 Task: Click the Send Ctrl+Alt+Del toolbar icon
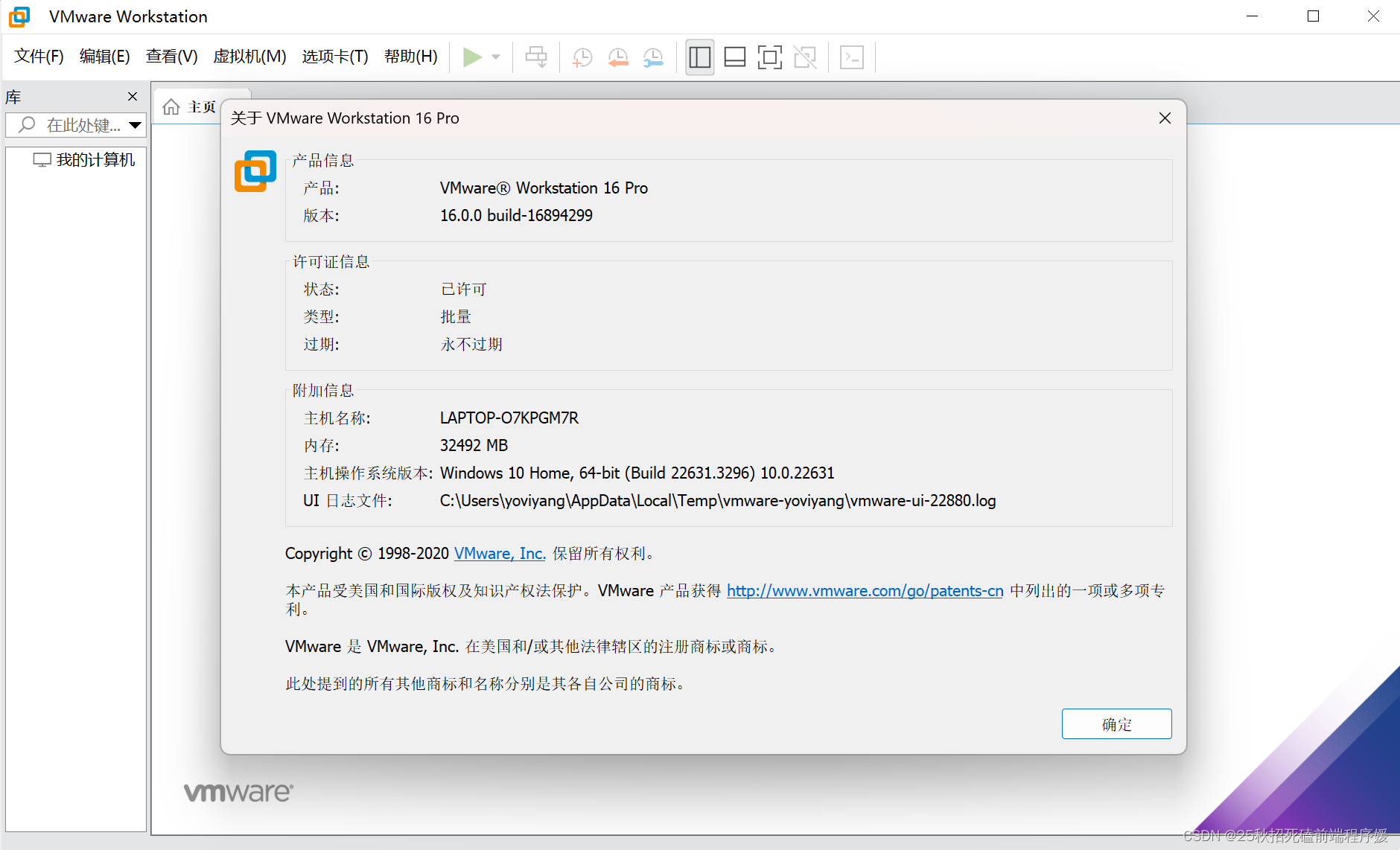click(x=536, y=57)
